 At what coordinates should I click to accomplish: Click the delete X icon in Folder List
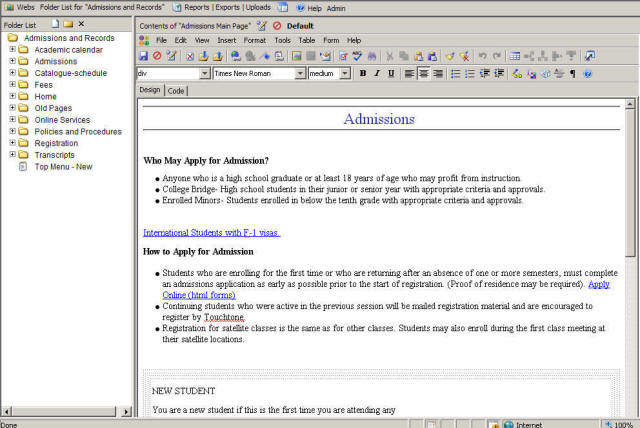click(x=81, y=24)
